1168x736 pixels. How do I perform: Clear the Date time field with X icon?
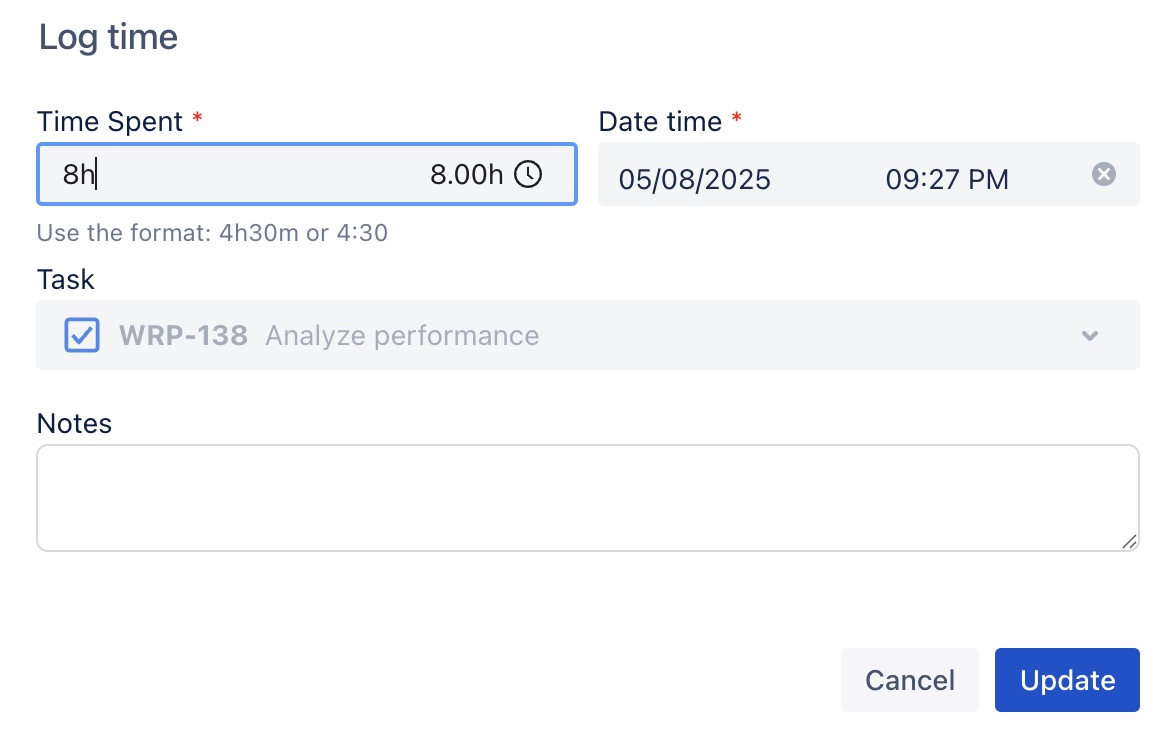click(x=1103, y=175)
